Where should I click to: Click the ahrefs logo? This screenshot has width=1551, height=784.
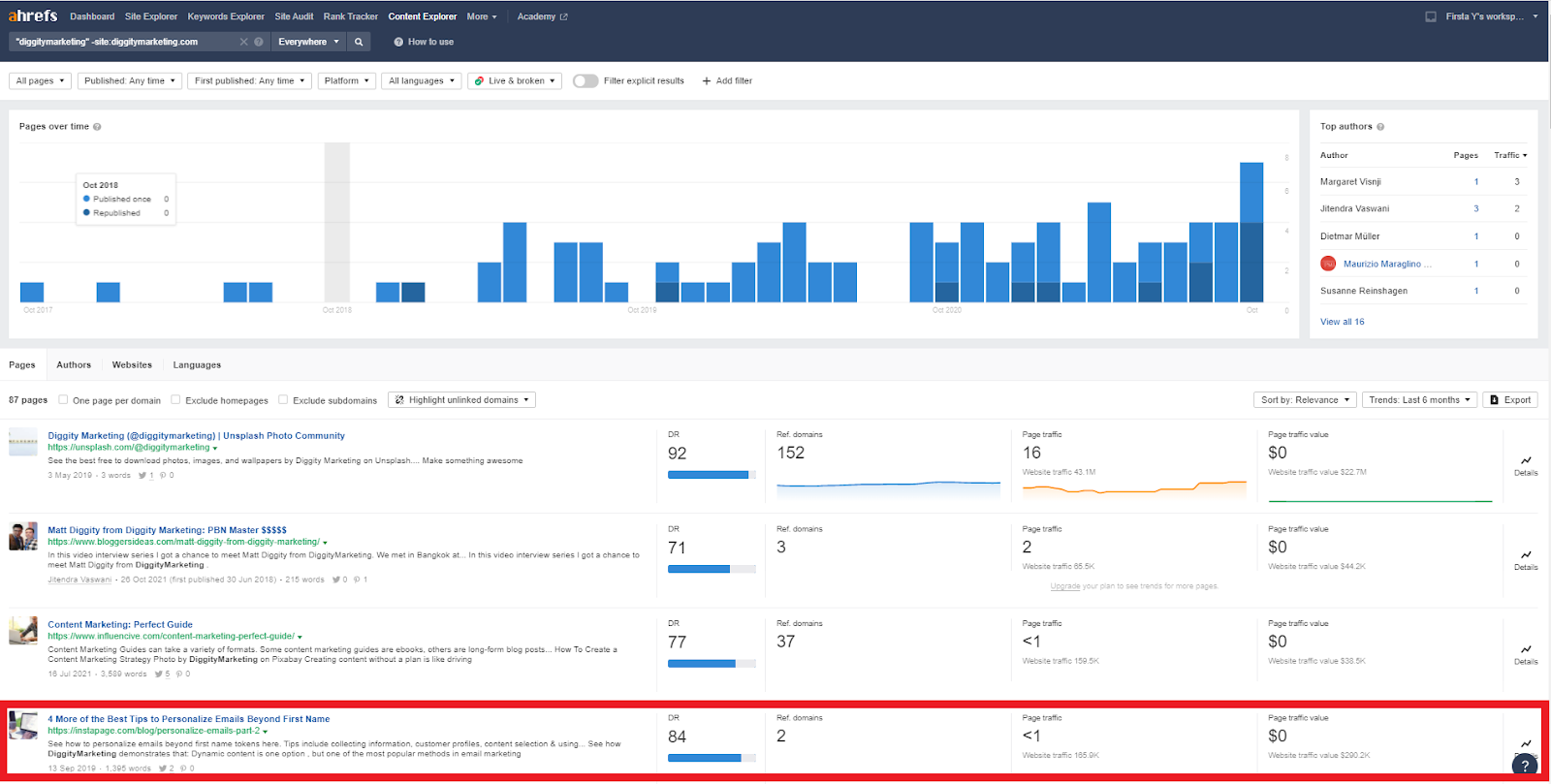[33, 16]
